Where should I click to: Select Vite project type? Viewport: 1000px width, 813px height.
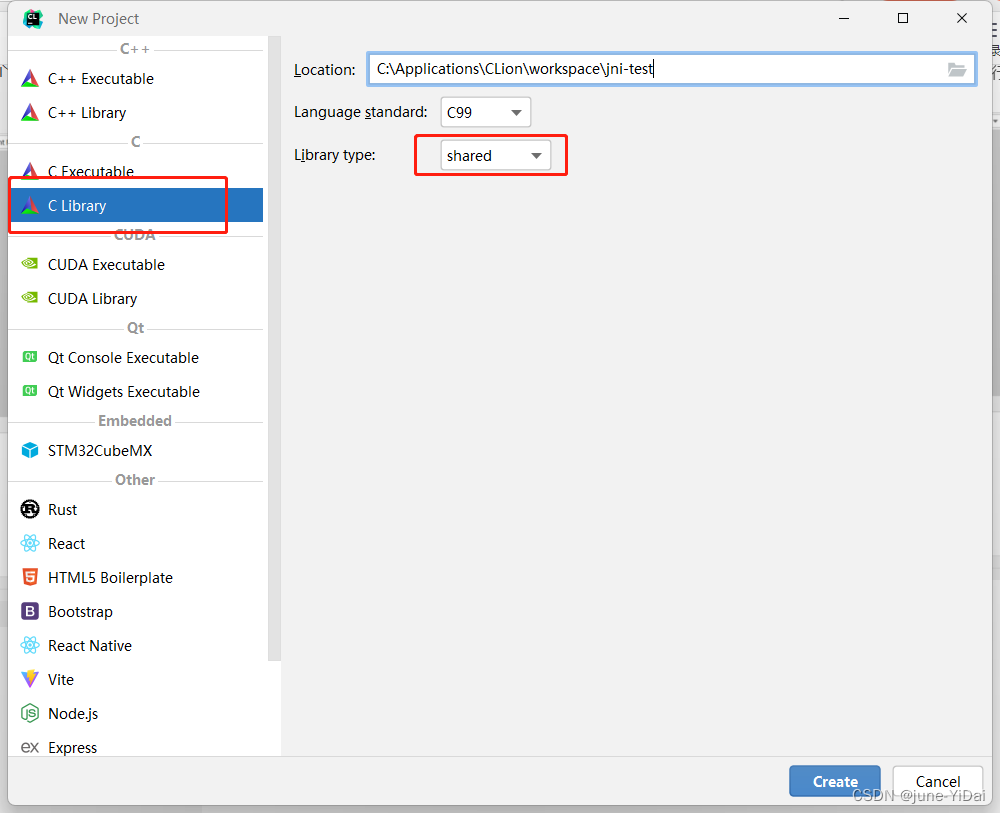point(135,679)
